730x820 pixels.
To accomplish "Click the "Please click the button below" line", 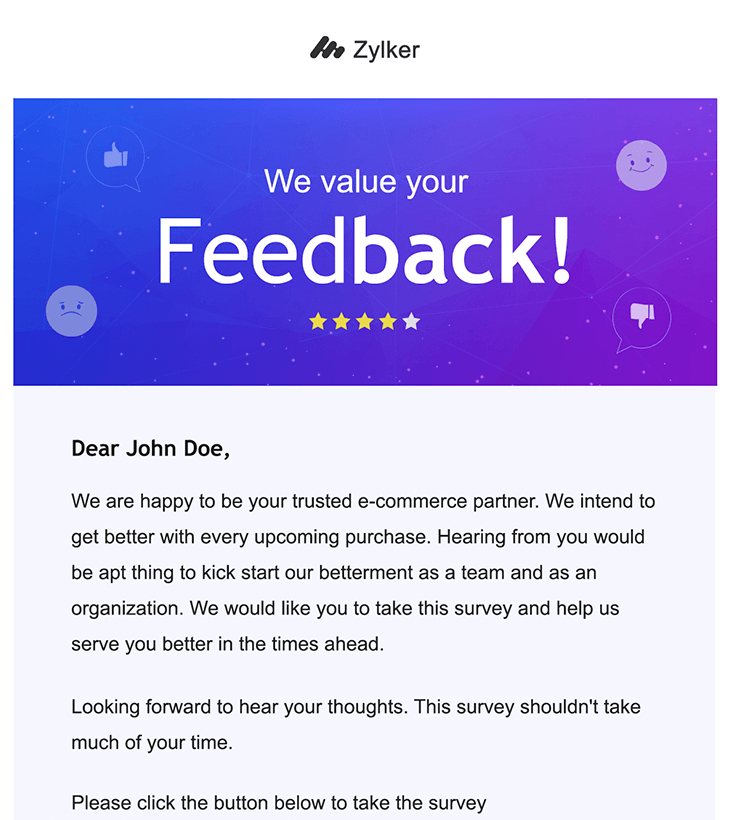I will click(279, 803).
